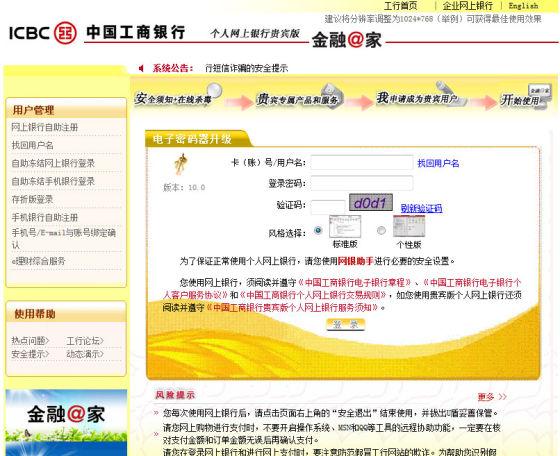Open 热点问题 help link
The height and width of the screenshot is (456, 560).
coord(30,341)
